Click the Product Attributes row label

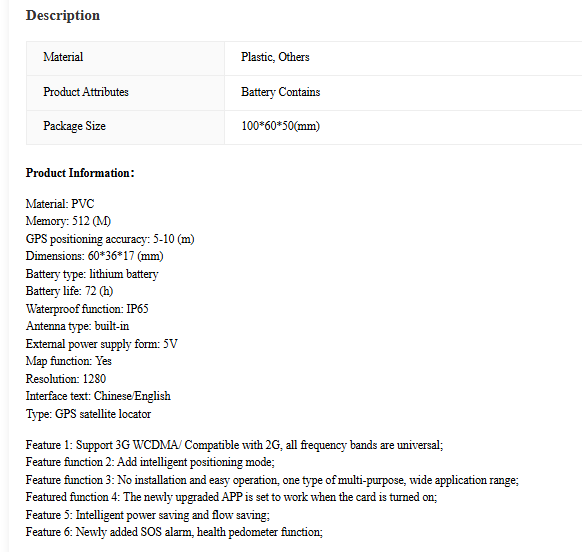125,93
